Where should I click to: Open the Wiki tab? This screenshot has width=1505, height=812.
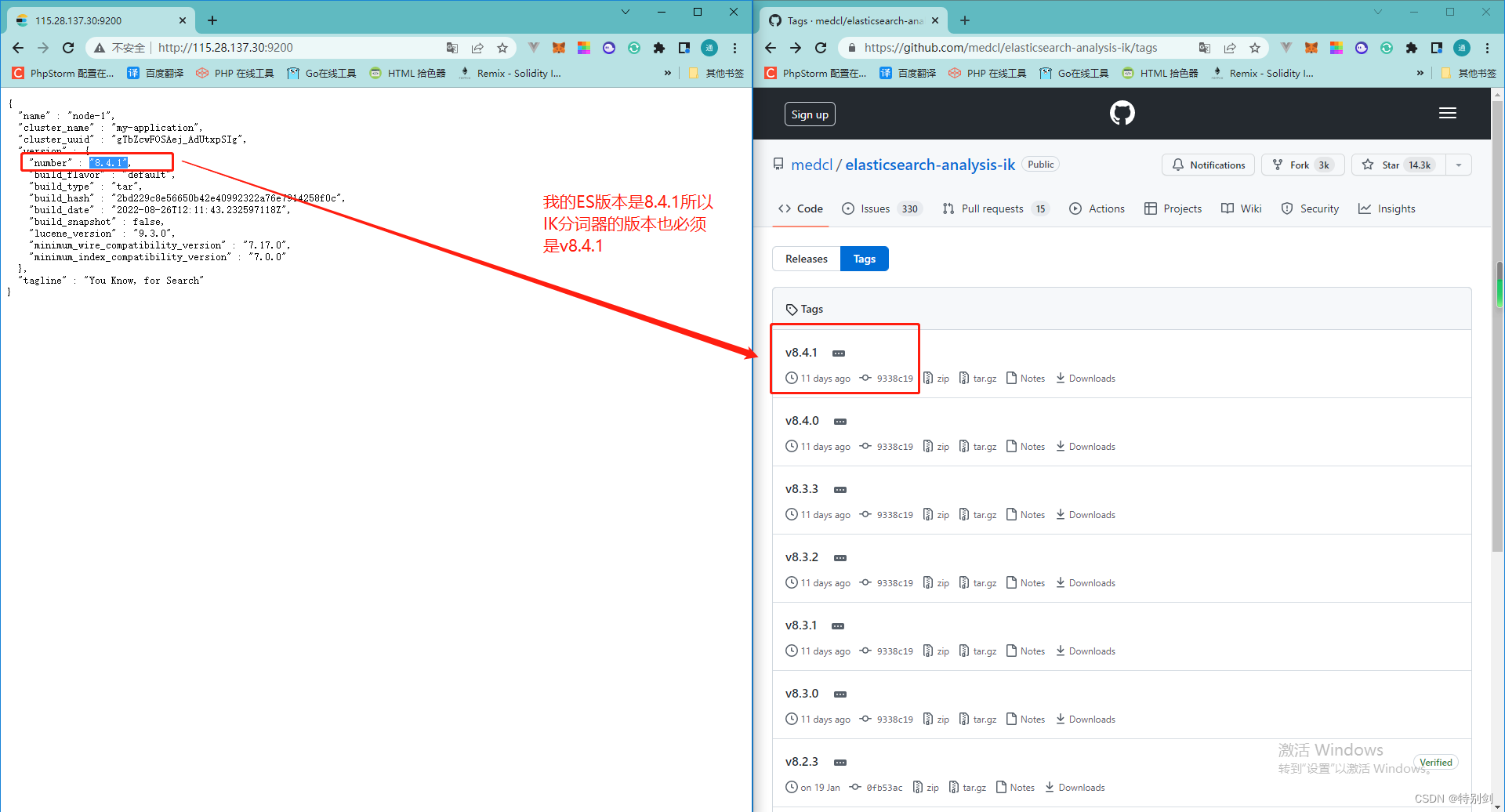coord(1242,208)
